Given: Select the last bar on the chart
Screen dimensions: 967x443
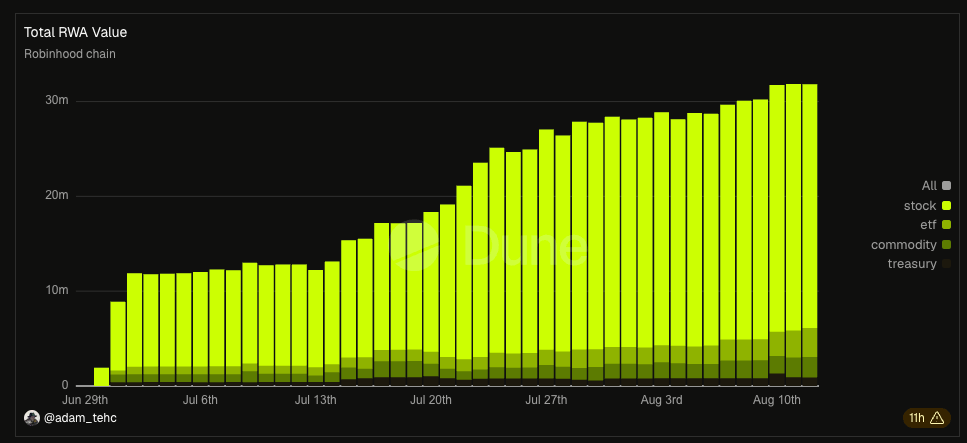Looking at the screenshot, I should pyautogui.click(x=810, y=235).
